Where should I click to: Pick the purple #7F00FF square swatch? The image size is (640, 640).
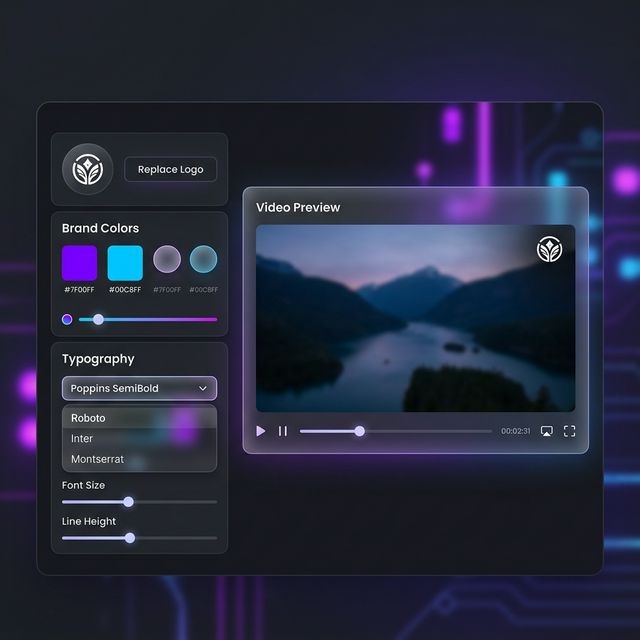click(x=79, y=263)
